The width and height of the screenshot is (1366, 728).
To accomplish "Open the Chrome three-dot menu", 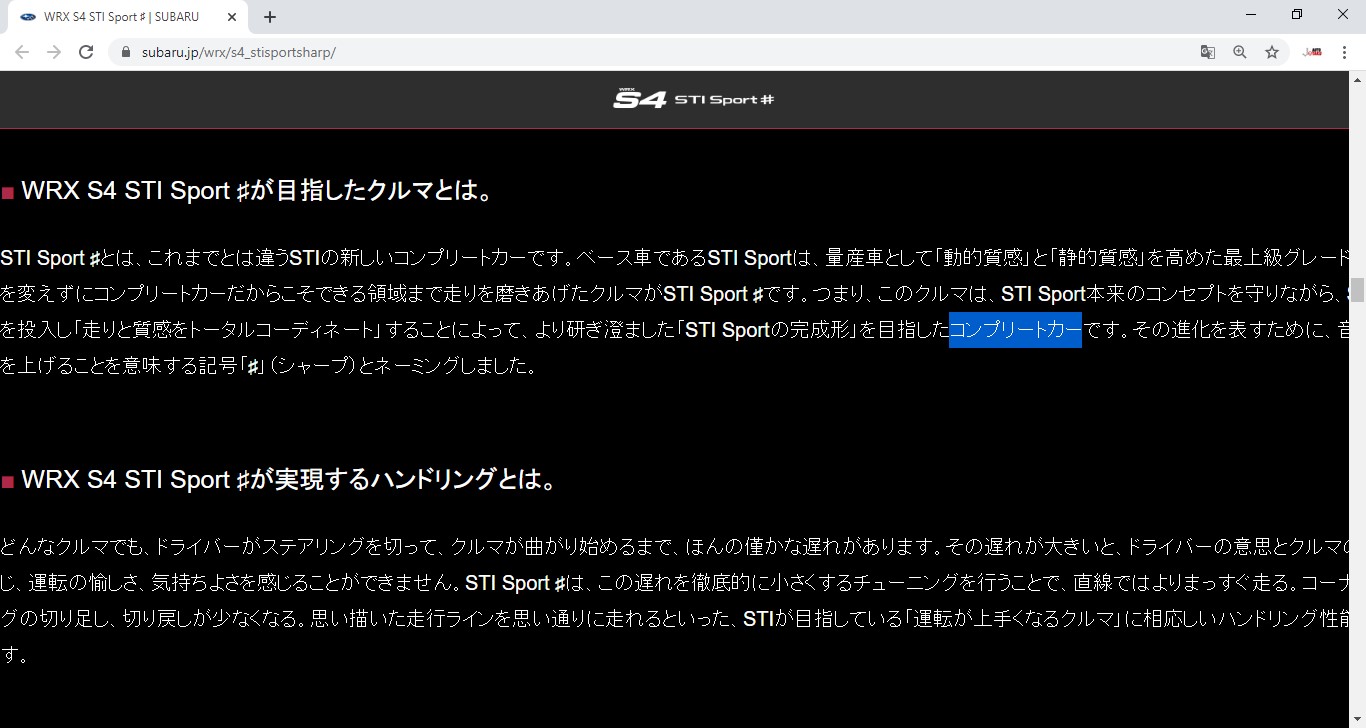I will (x=1344, y=52).
